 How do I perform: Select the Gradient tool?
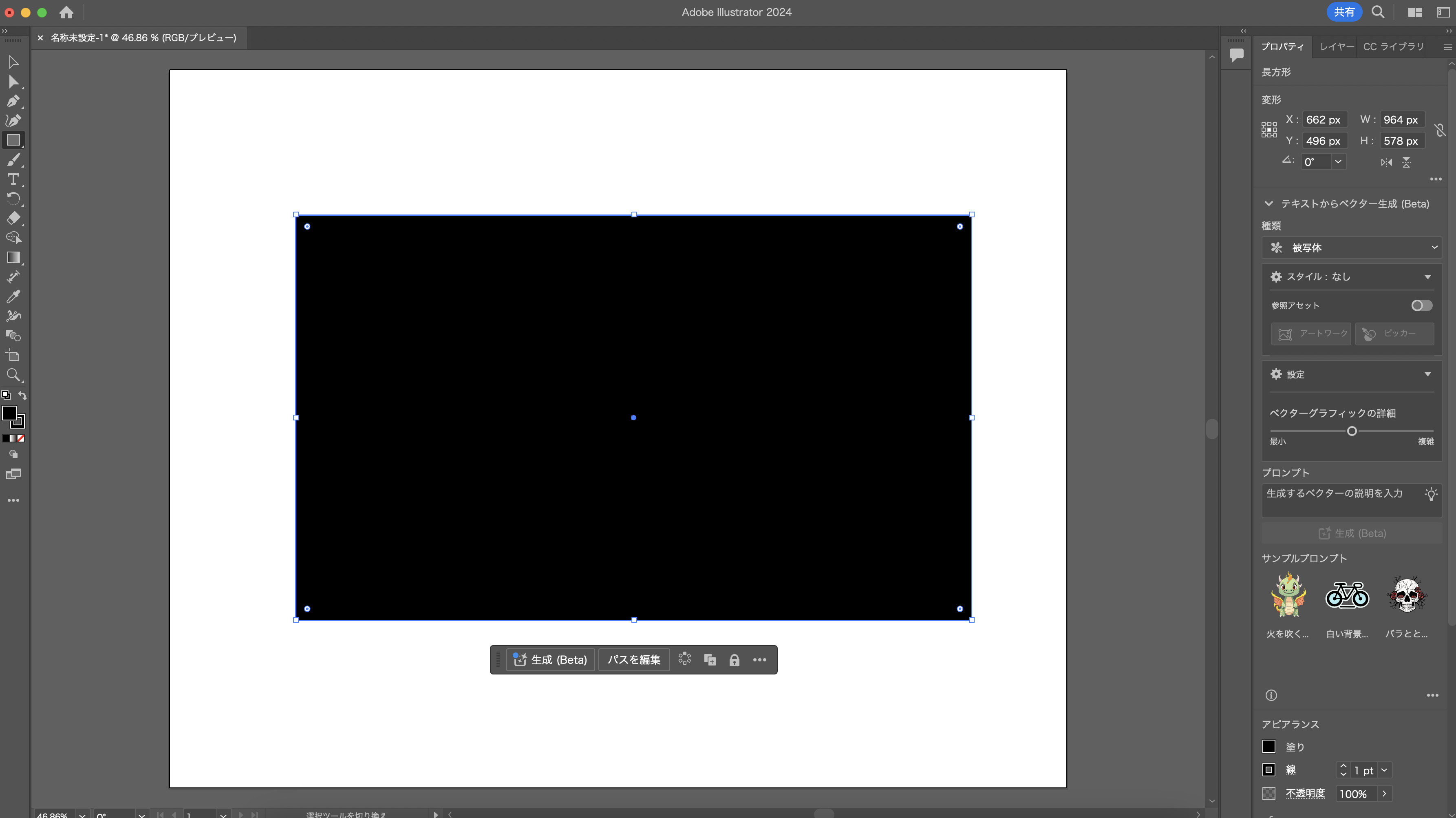pos(13,257)
